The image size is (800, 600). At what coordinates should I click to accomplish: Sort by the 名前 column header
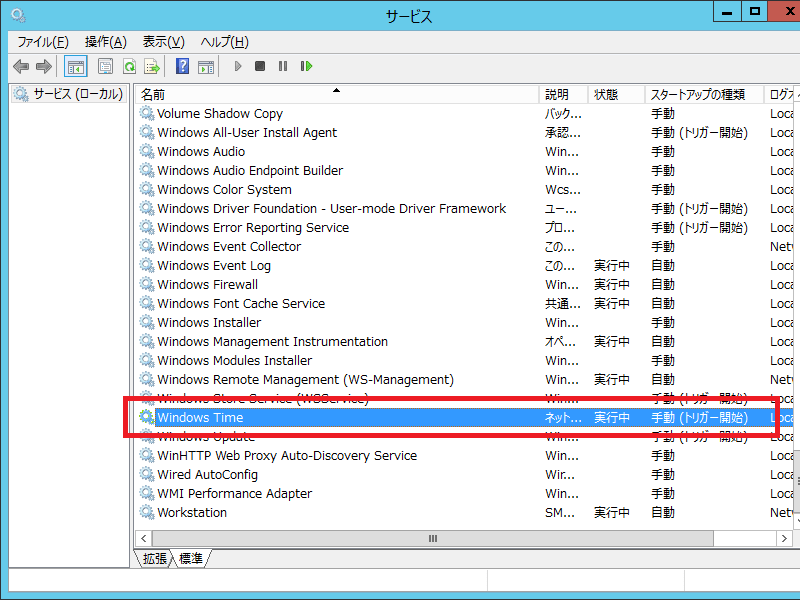tap(337, 94)
